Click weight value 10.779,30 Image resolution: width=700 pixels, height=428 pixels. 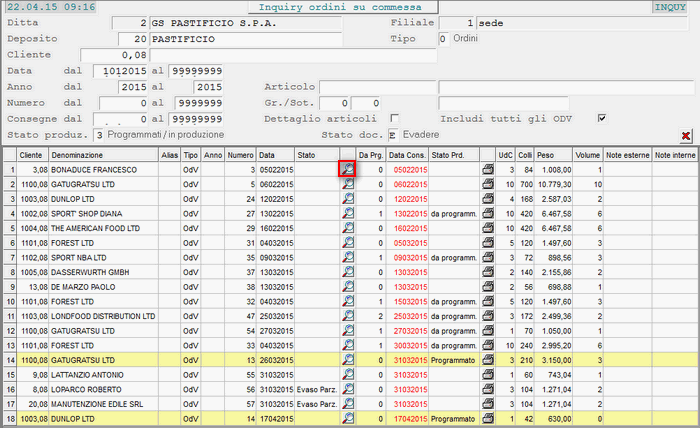[x=554, y=184]
